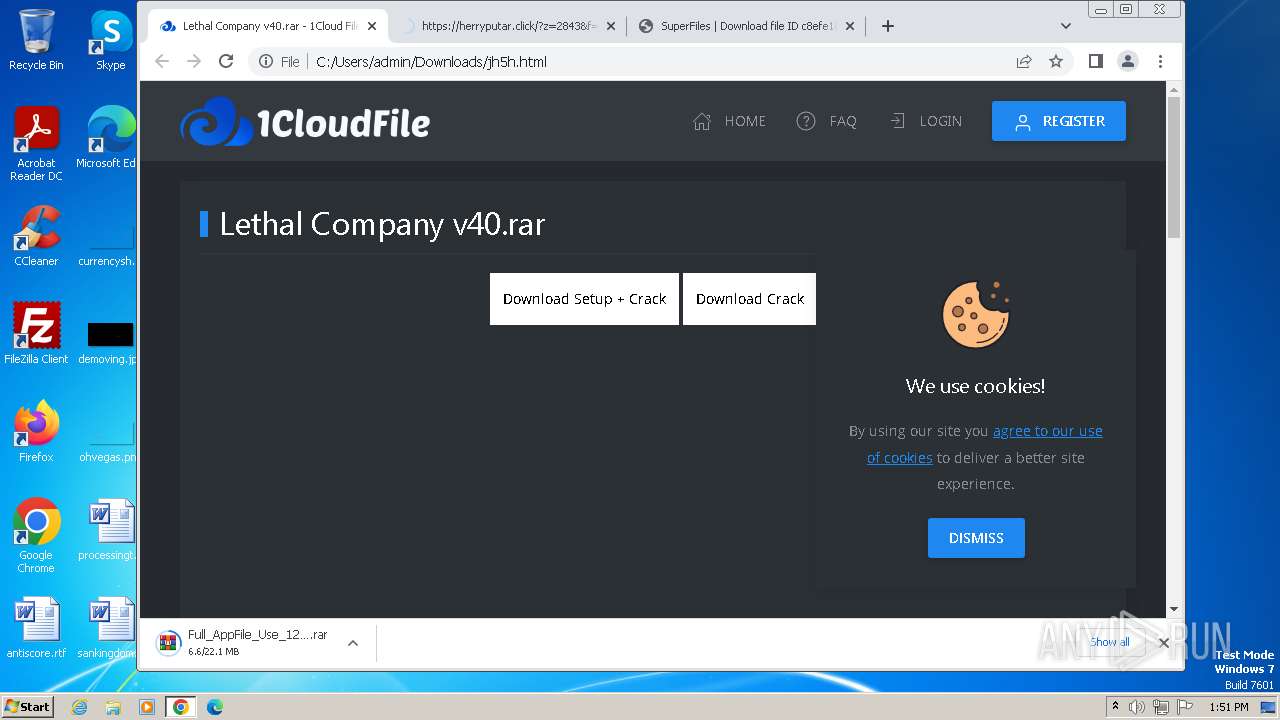The image size is (1280, 720).
Task: Open CCleaner desktop shortcut
Action: pos(36,236)
